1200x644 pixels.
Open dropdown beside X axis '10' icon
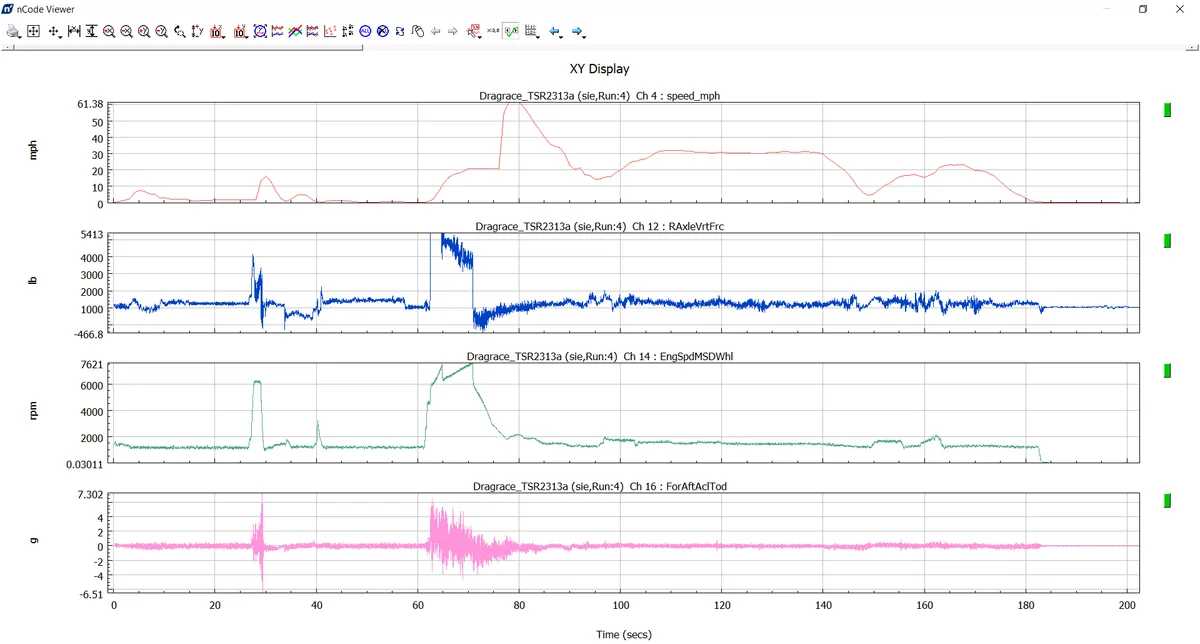pyautogui.click(x=223, y=37)
